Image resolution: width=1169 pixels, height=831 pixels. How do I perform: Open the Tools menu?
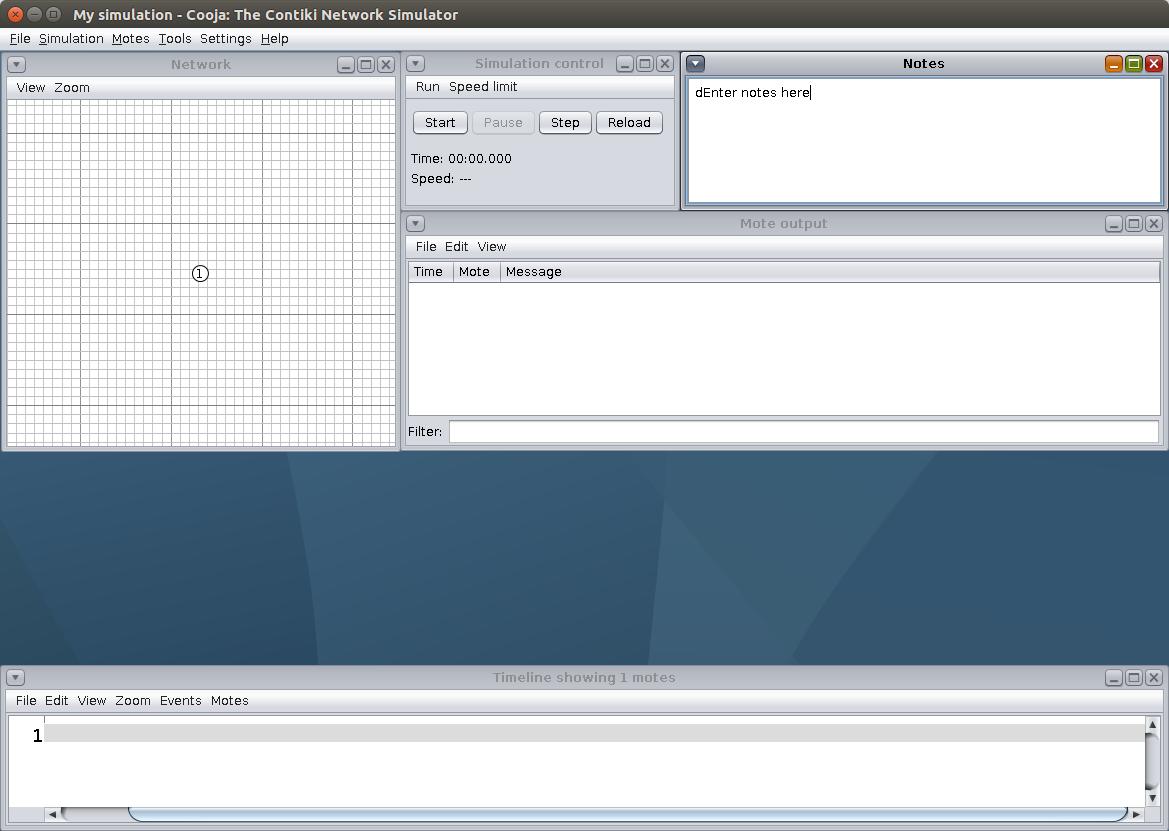pyautogui.click(x=174, y=39)
